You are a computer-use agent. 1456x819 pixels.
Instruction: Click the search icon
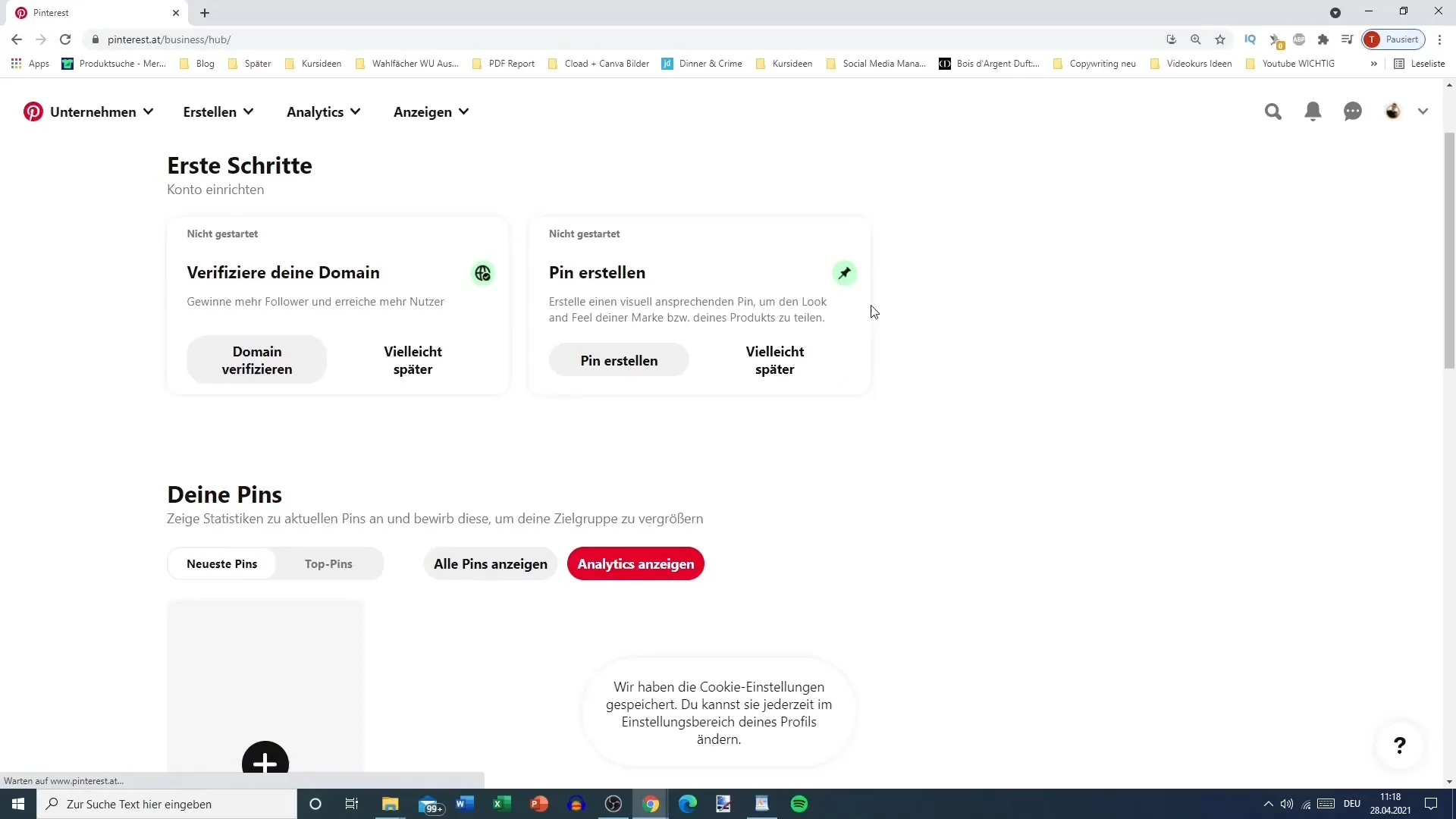point(1273,111)
